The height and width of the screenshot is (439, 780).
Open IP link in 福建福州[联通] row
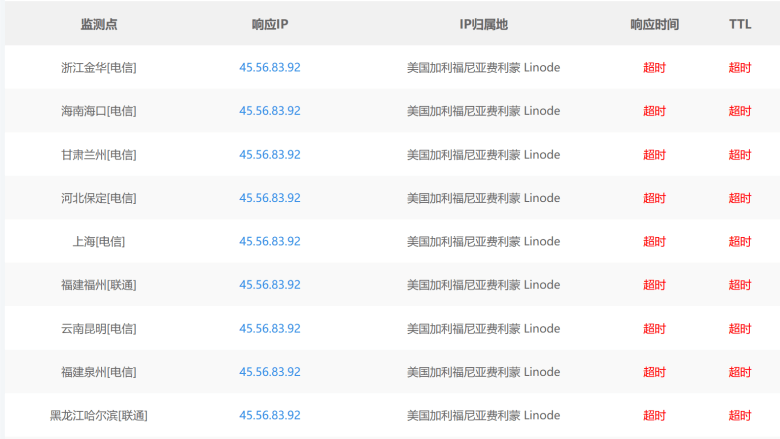pos(270,284)
